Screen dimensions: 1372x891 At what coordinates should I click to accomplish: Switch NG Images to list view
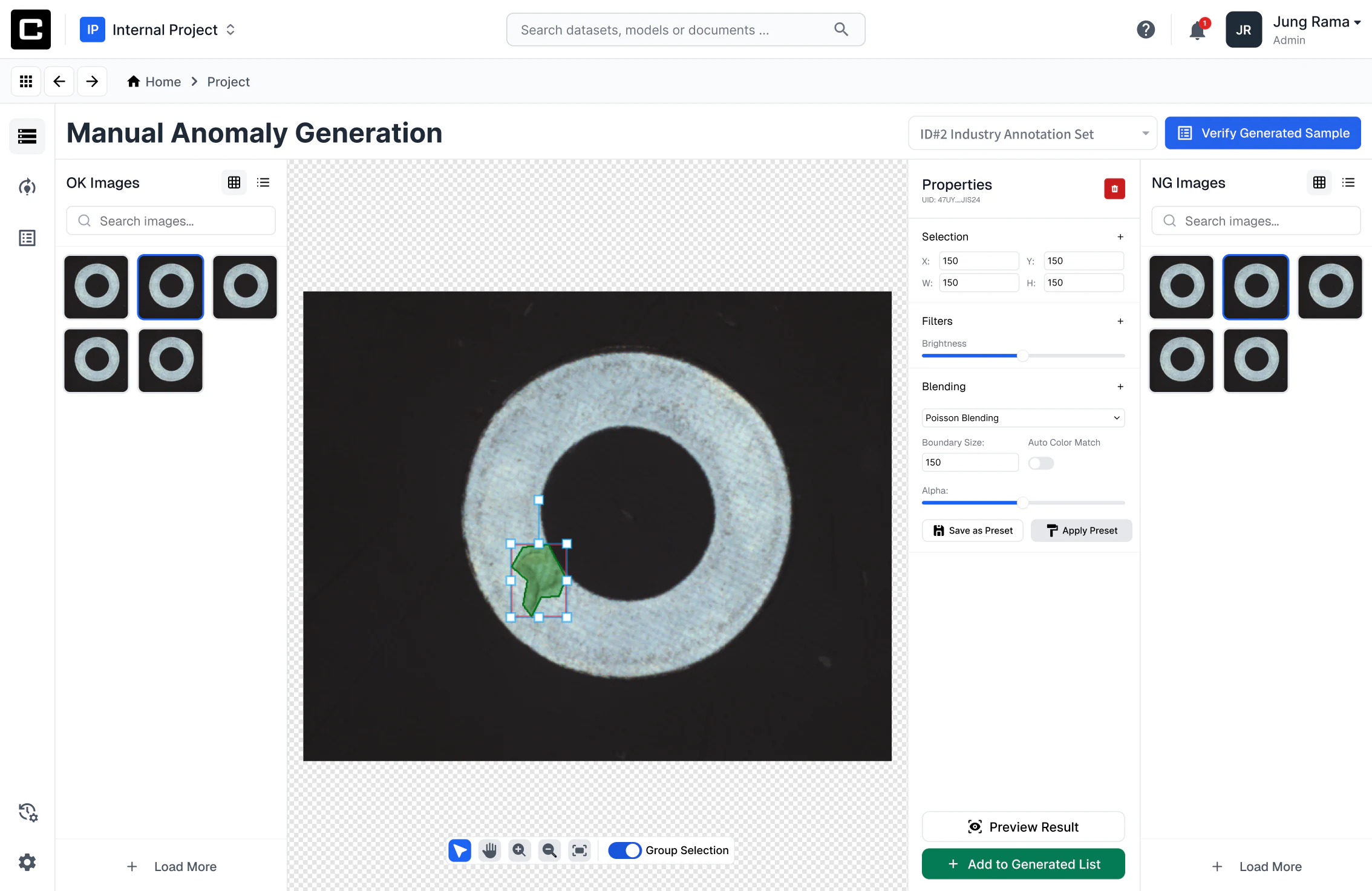[1348, 183]
